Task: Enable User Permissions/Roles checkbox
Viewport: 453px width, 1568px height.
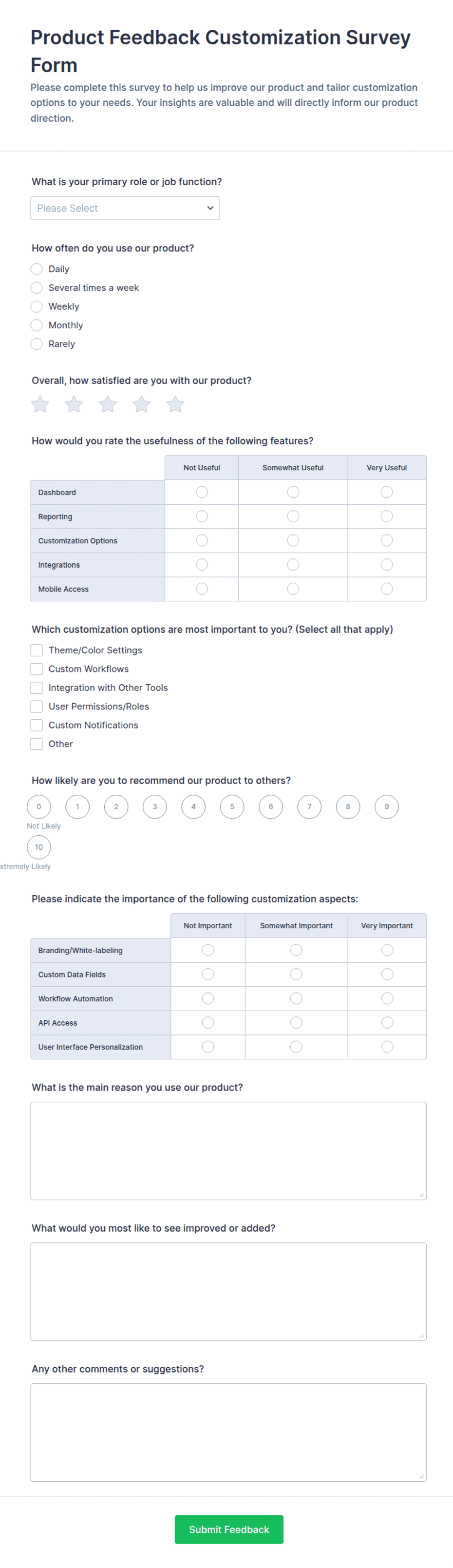Action: 37,706
